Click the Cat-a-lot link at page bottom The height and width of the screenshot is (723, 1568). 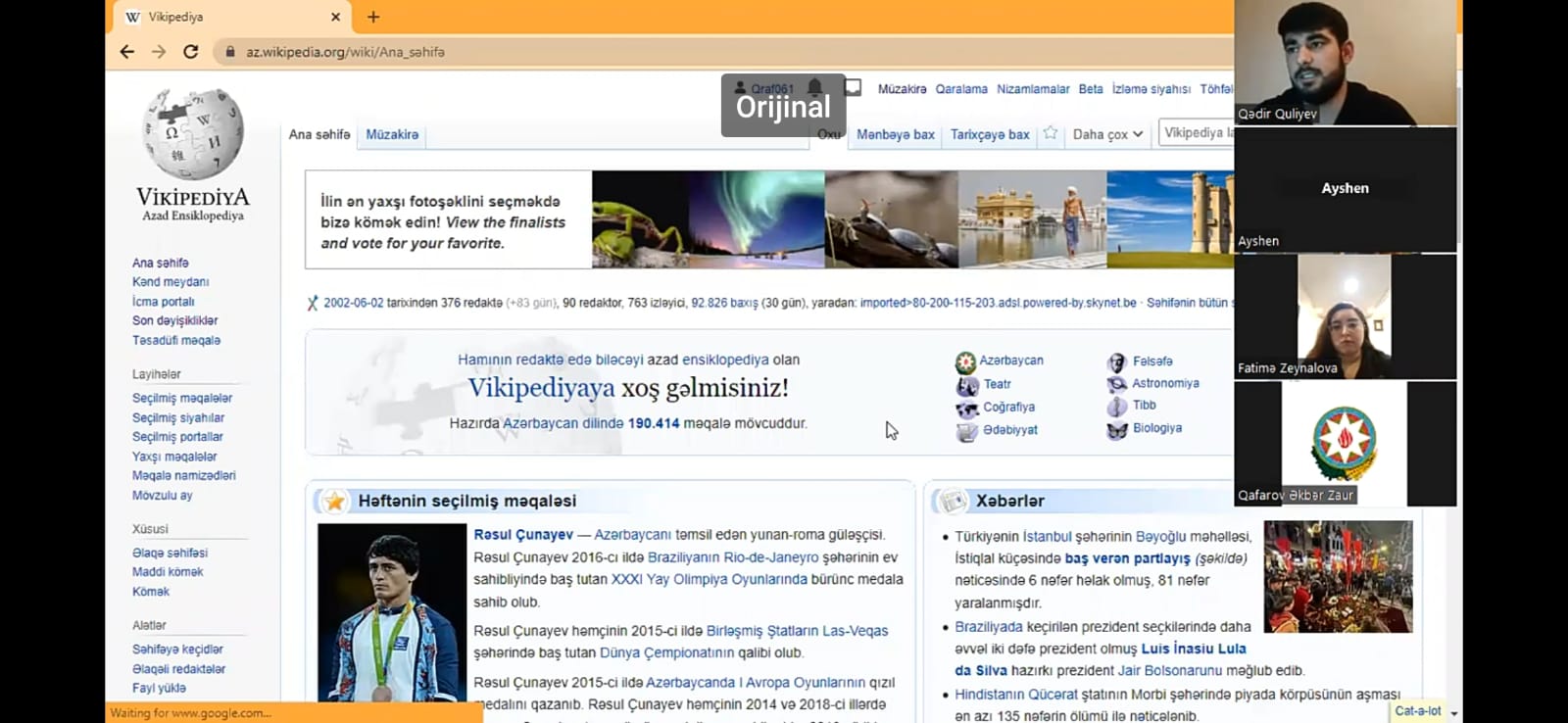[1418, 711]
